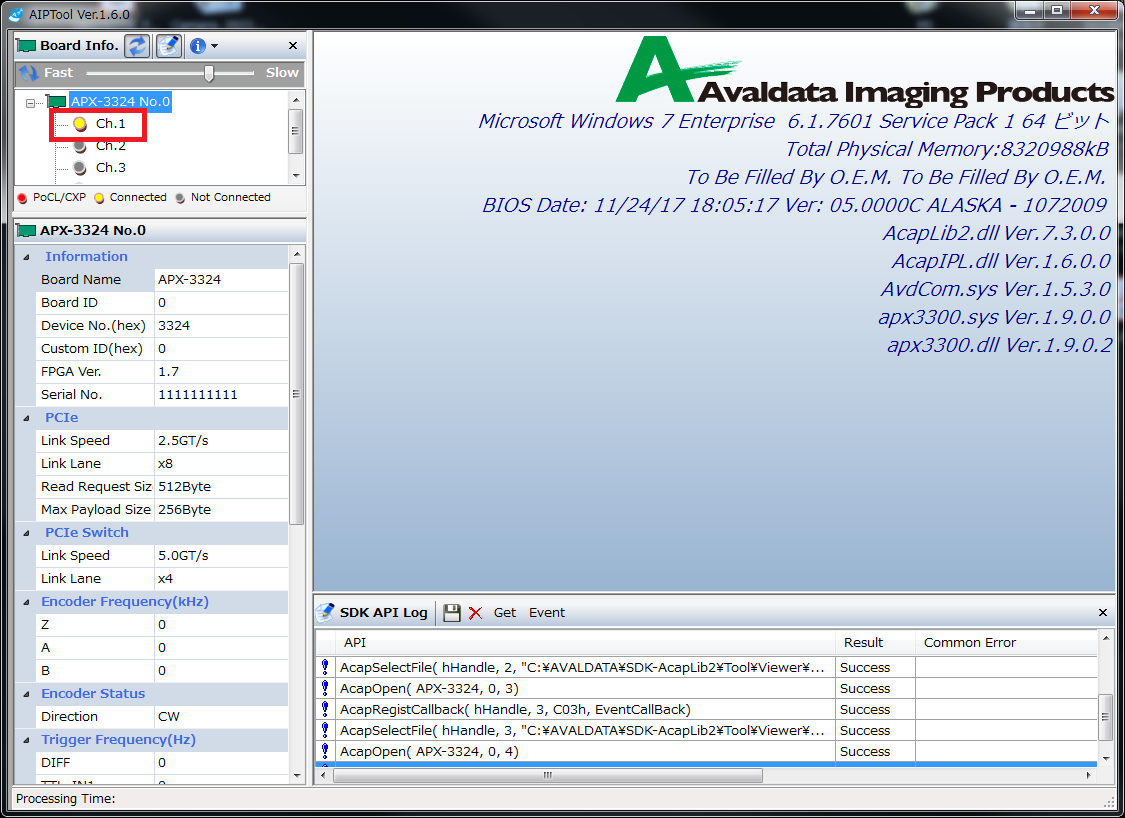
Task: Click PCIe Link Speed value 2.5GT/s
Action: pyautogui.click(x=221, y=441)
